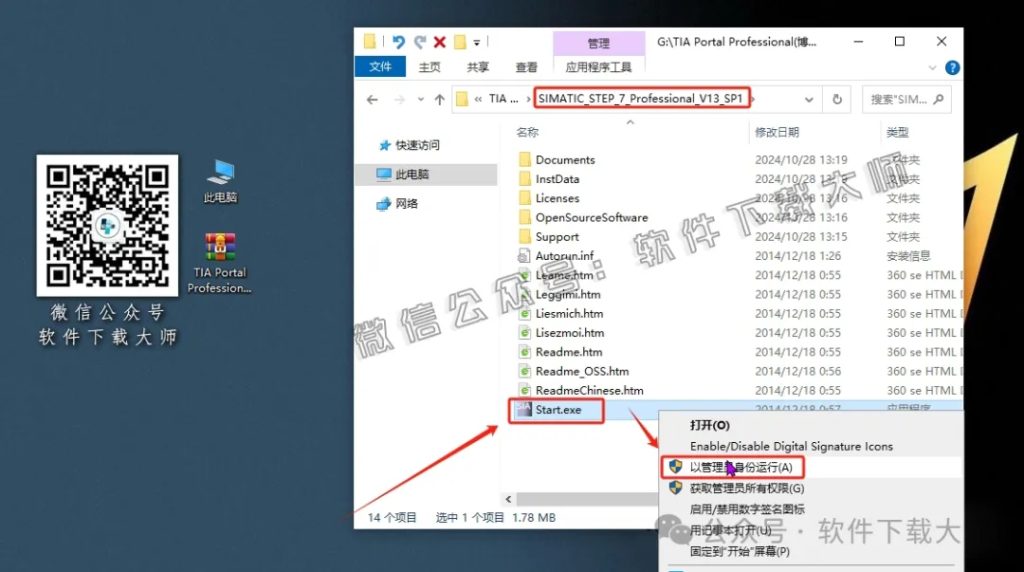Switch to the 查看 ribbon tab

pos(526,67)
